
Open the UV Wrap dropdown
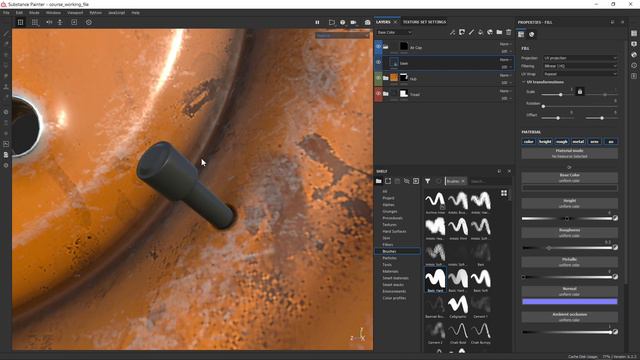click(x=580, y=74)
